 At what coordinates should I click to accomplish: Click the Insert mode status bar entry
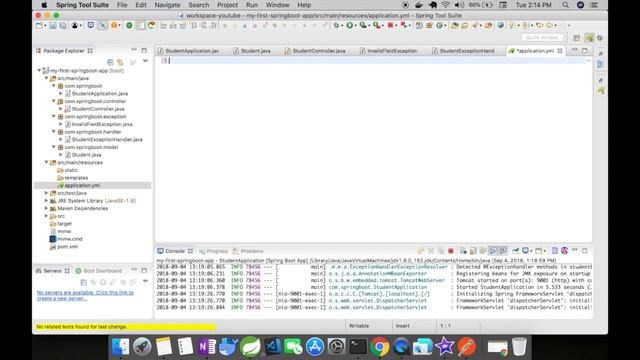tap(402, 326)
